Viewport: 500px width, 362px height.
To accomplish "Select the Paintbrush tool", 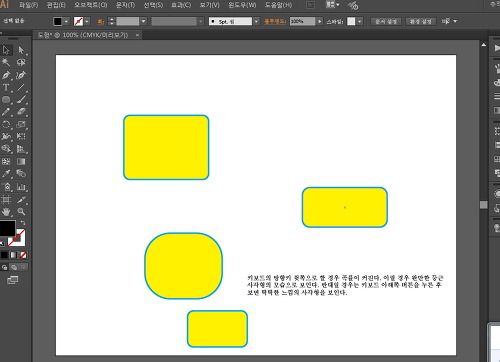I will pyautogui.click(x=21, y=100).
